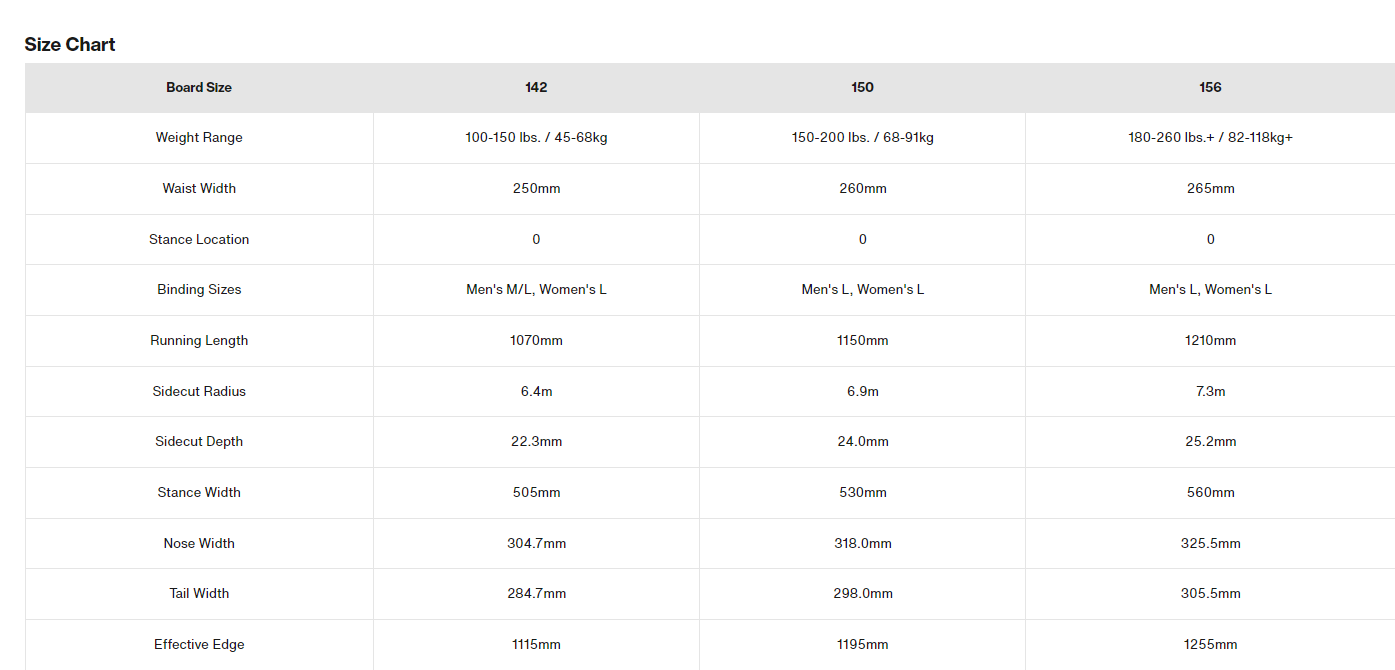
Task: Select the Tail Width row label
Action: coord(199,593)
